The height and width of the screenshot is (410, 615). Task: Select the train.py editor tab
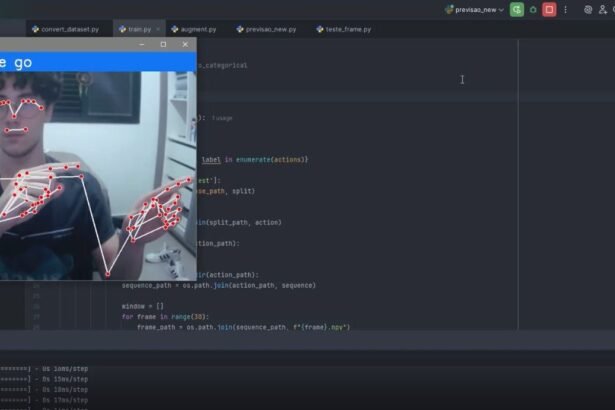138,29
